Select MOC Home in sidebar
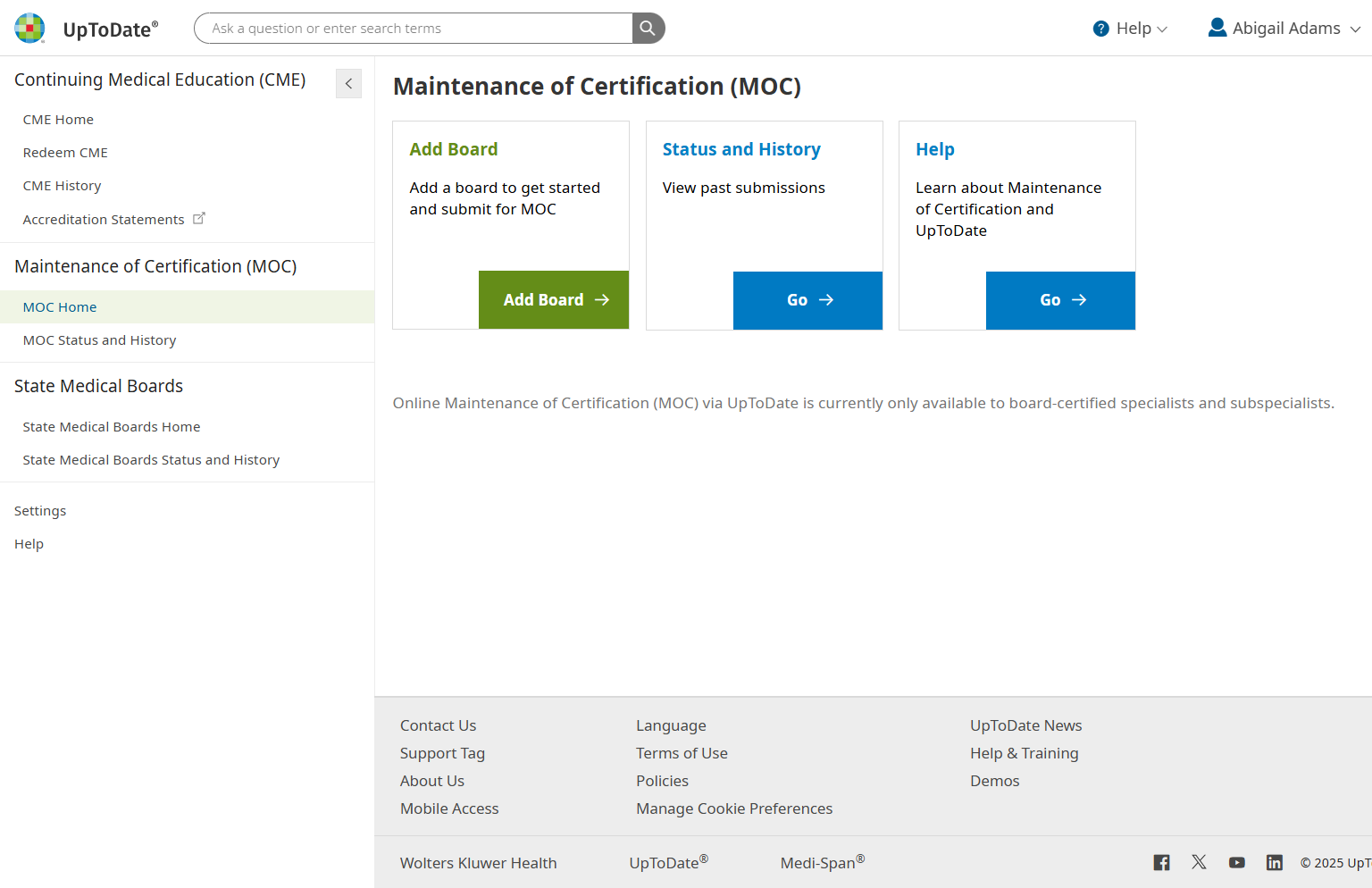Image resolution: width=1372 pixels, height=888 pixels. tap(187, 307)
